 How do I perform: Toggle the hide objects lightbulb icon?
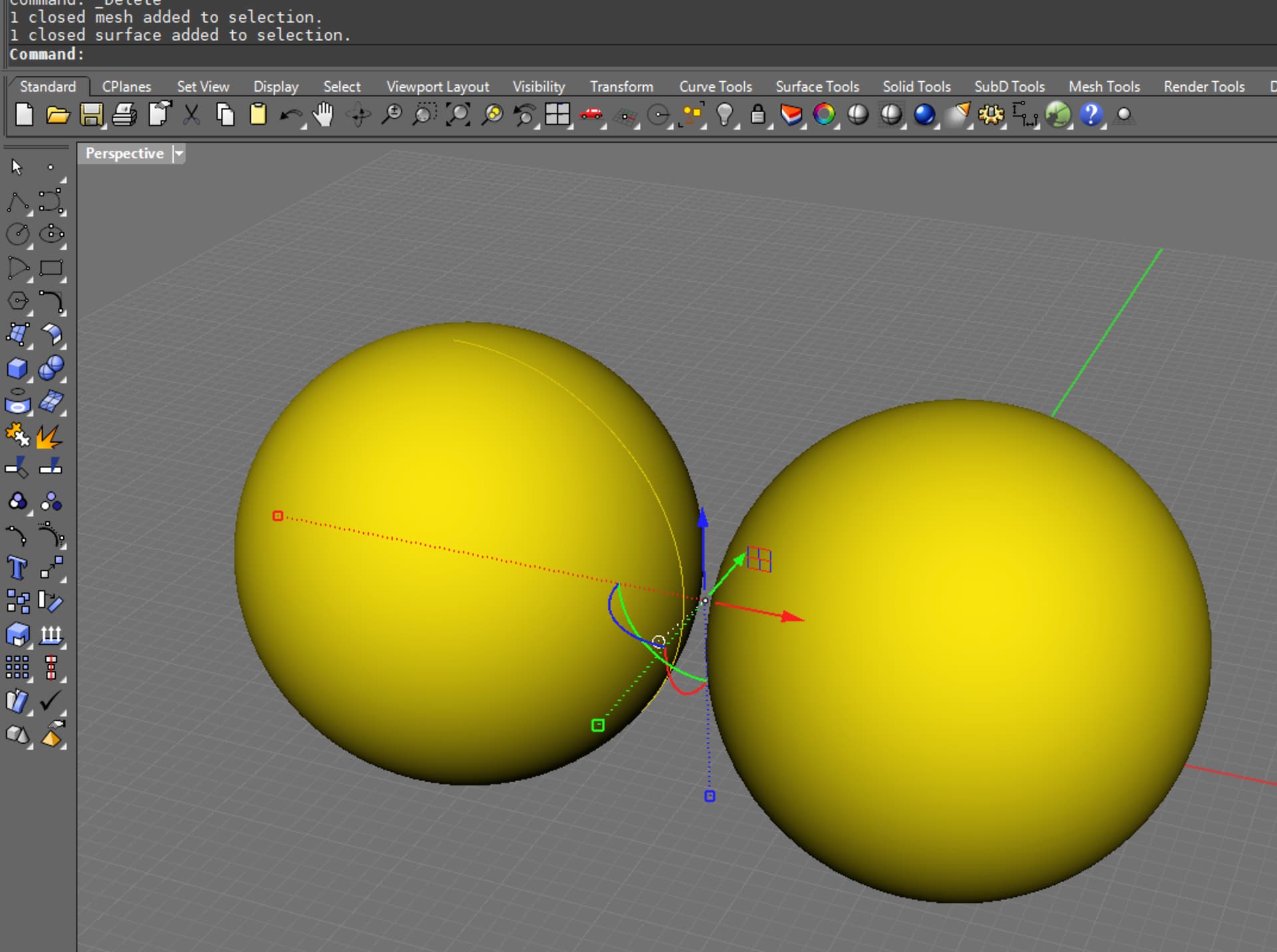(724, 115)
